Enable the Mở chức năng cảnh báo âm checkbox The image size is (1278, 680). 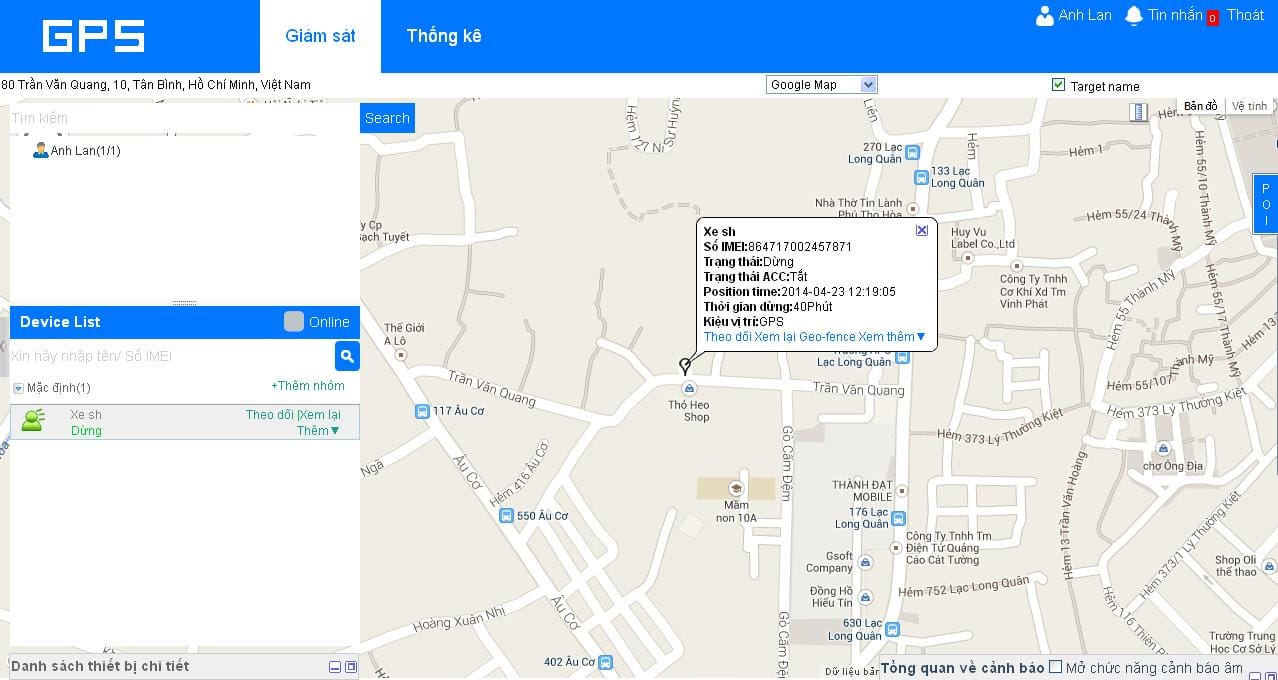point(1055,667)
